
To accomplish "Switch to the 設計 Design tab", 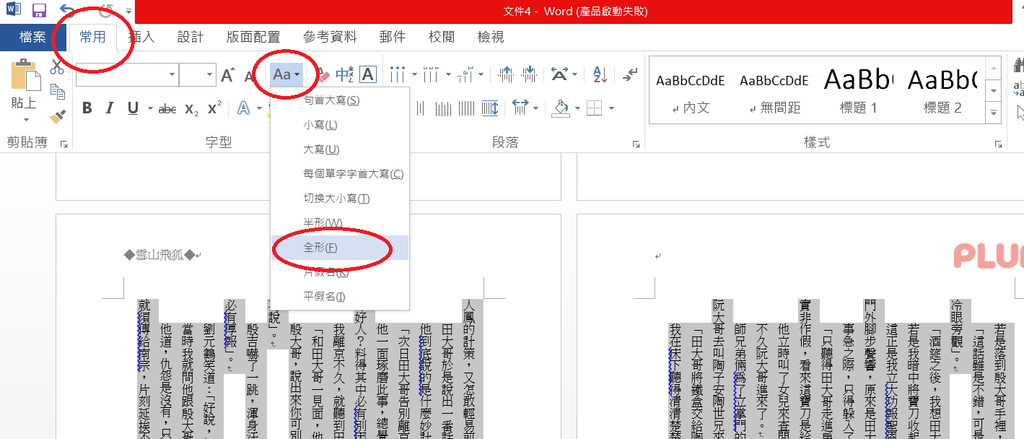I will click(x=190, y=37).
